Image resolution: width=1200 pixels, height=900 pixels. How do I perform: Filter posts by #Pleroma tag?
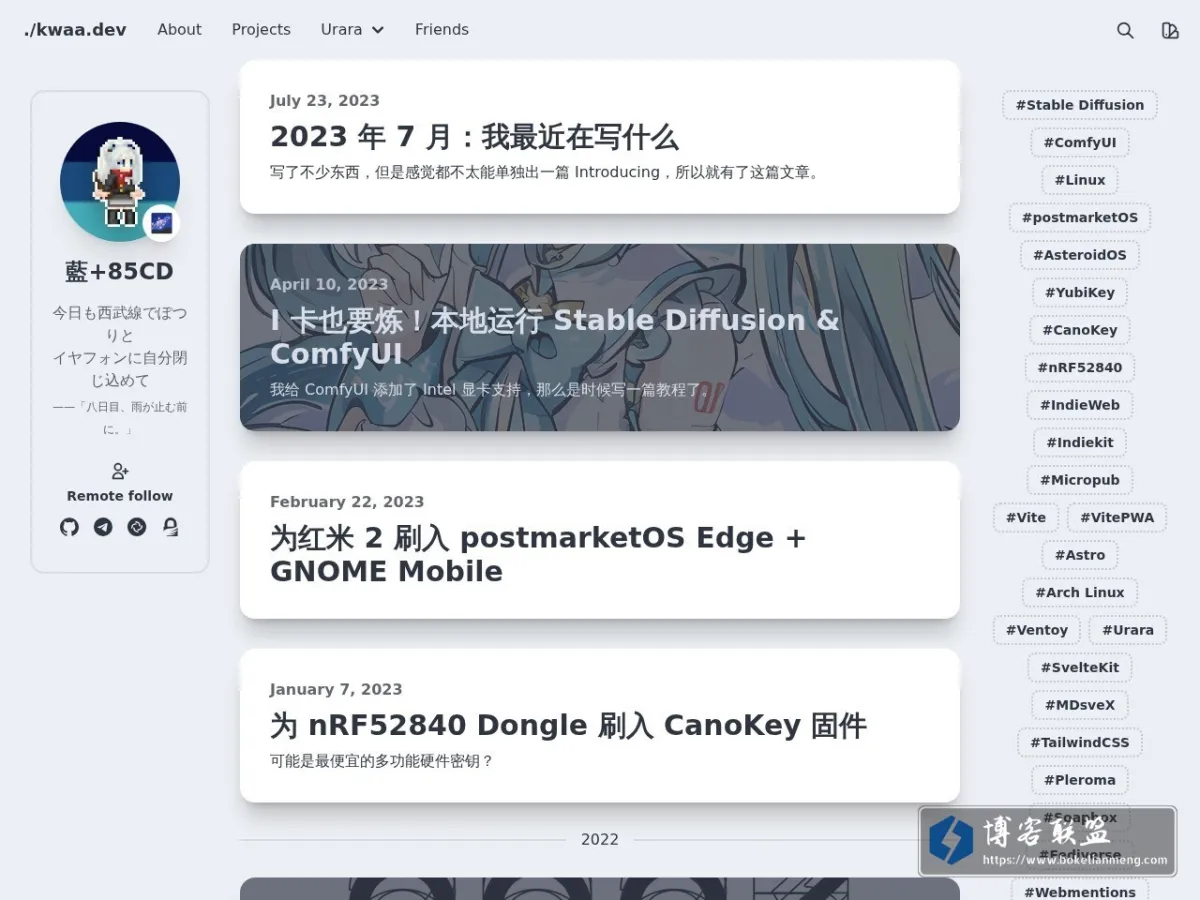(x=1080, y=780)
